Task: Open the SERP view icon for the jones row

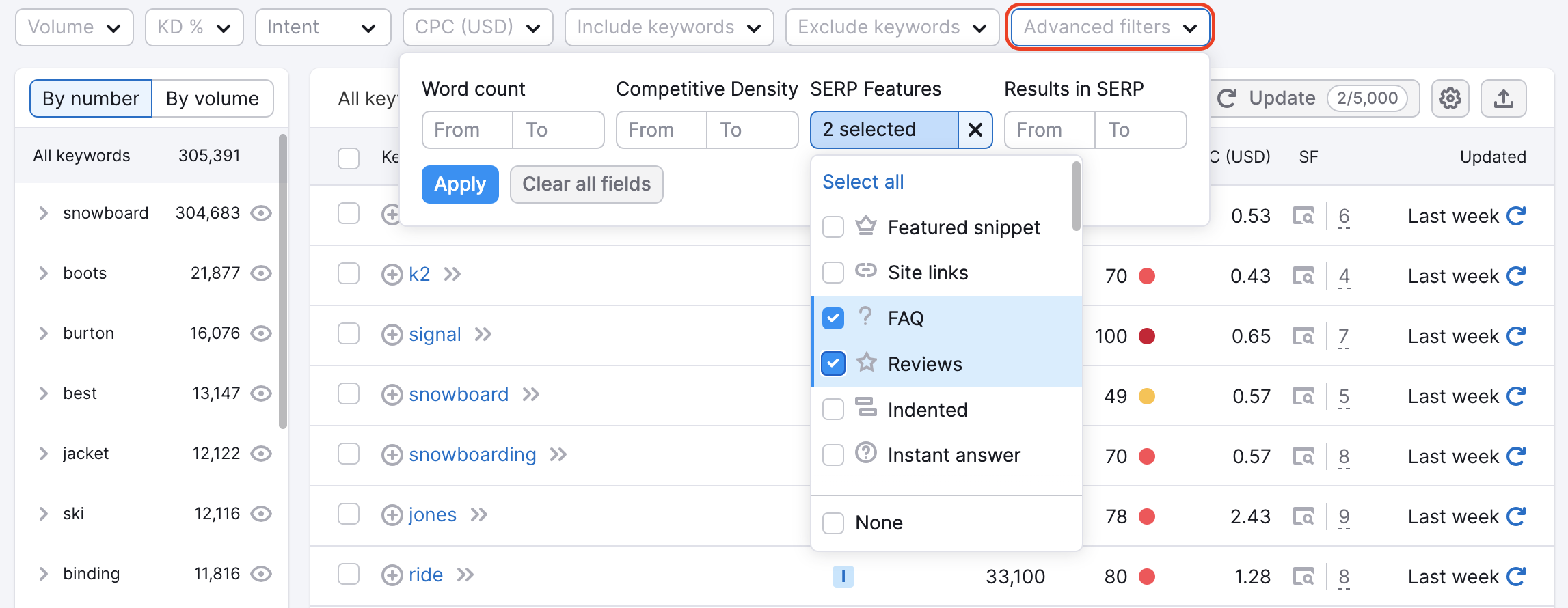Action: coord(1303,517)
